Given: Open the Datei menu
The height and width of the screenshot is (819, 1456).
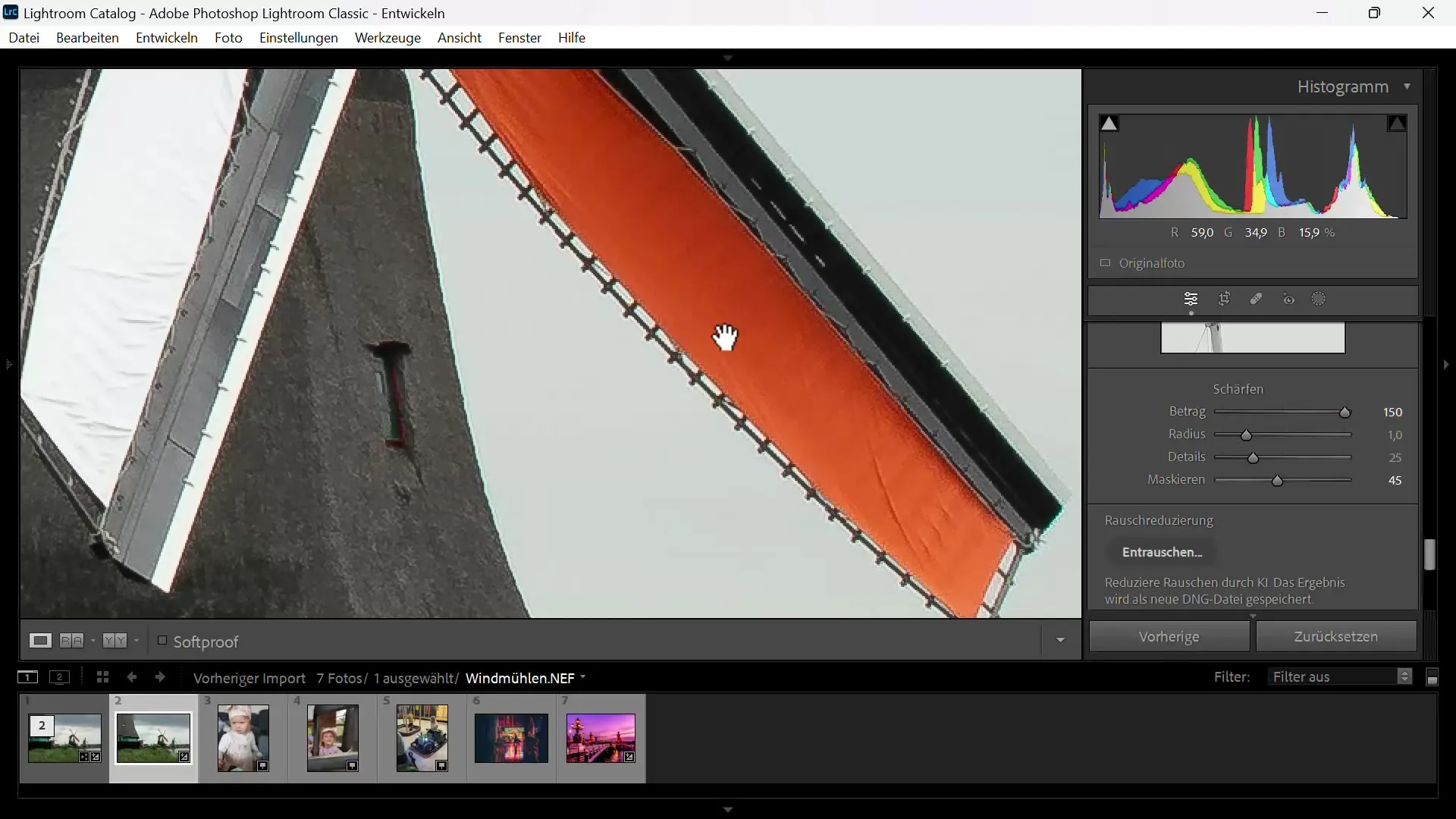Looking at the screenshot, I should tap(24, 38).
